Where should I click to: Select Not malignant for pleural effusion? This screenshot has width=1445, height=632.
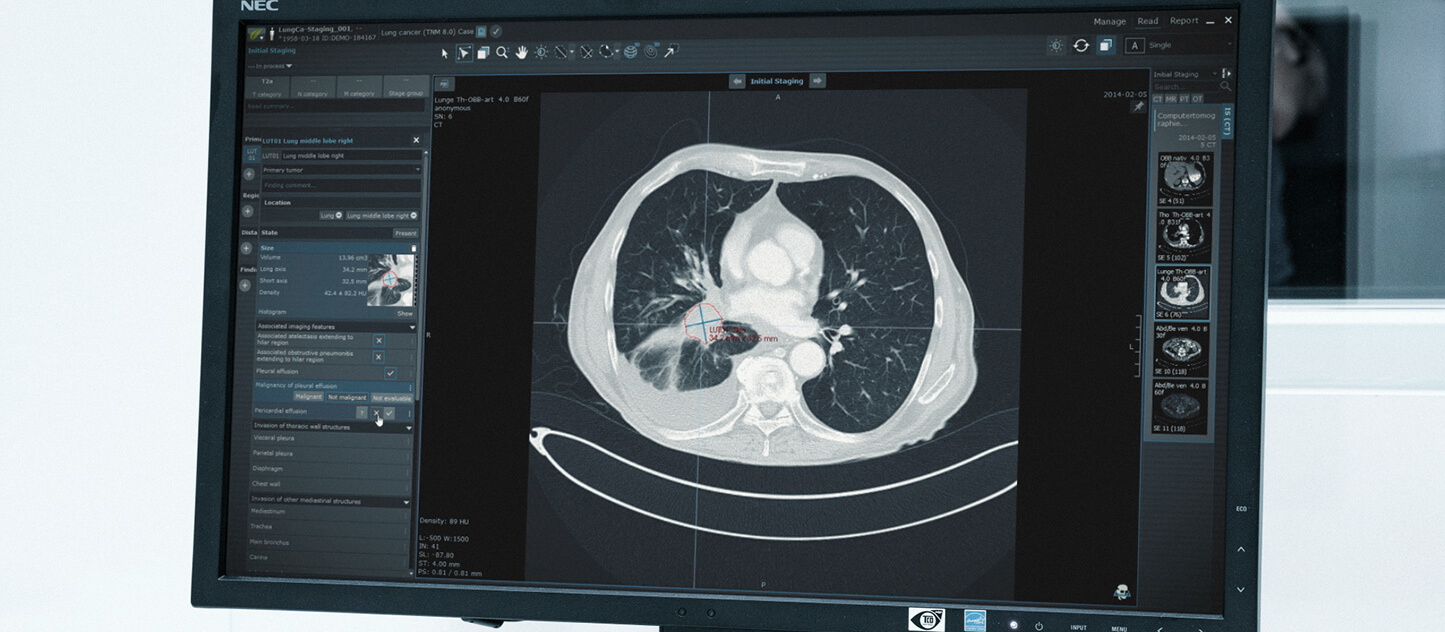point(347,398)
